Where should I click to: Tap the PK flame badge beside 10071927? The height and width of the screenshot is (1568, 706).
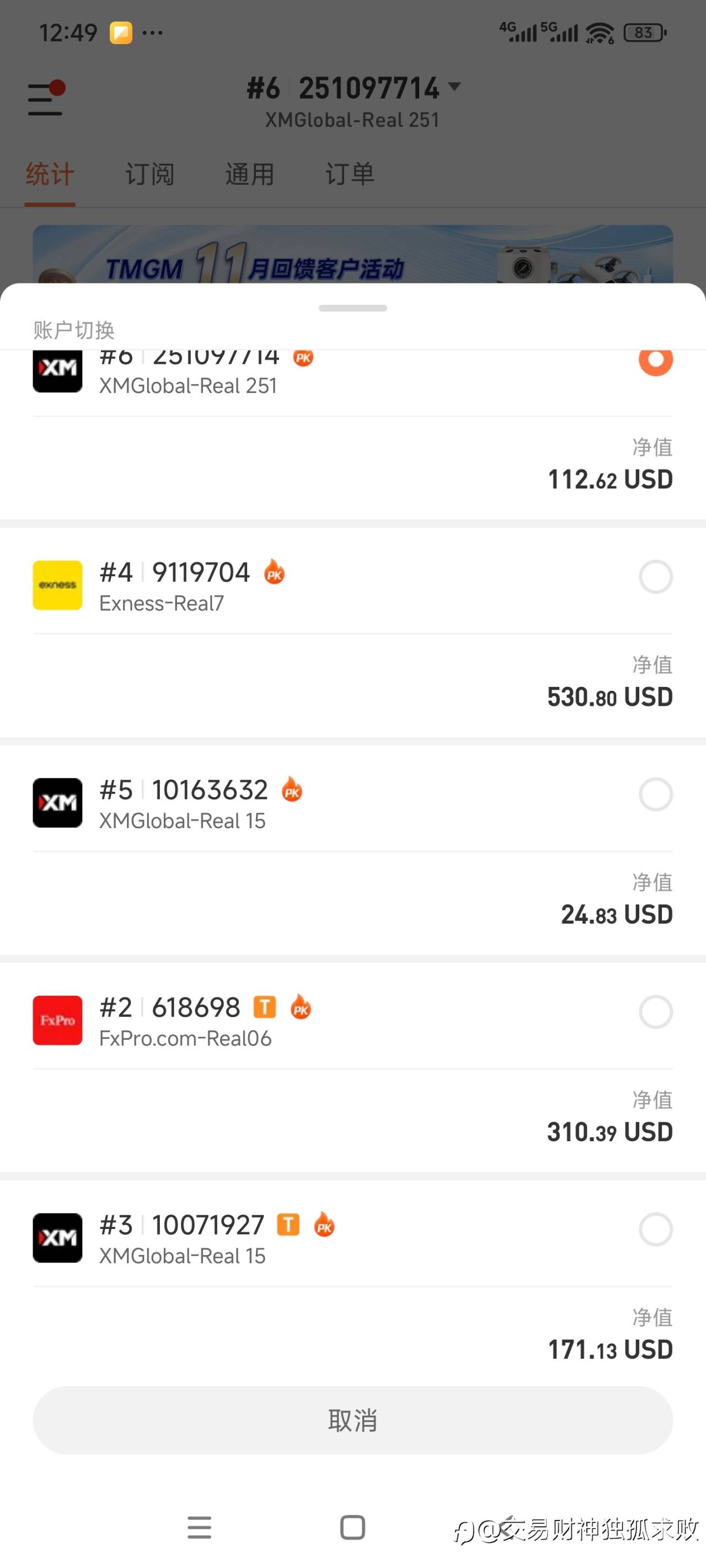pyautogui.click(x=324, y=1224)
